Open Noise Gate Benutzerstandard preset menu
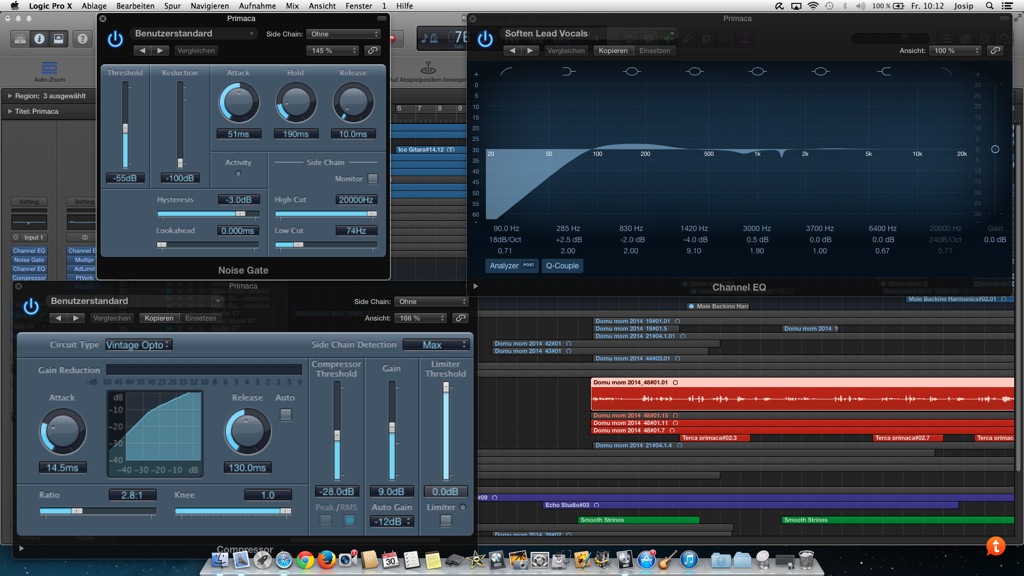The height and width of the screenshot is (576, 1024). click(x=193, y=33)
